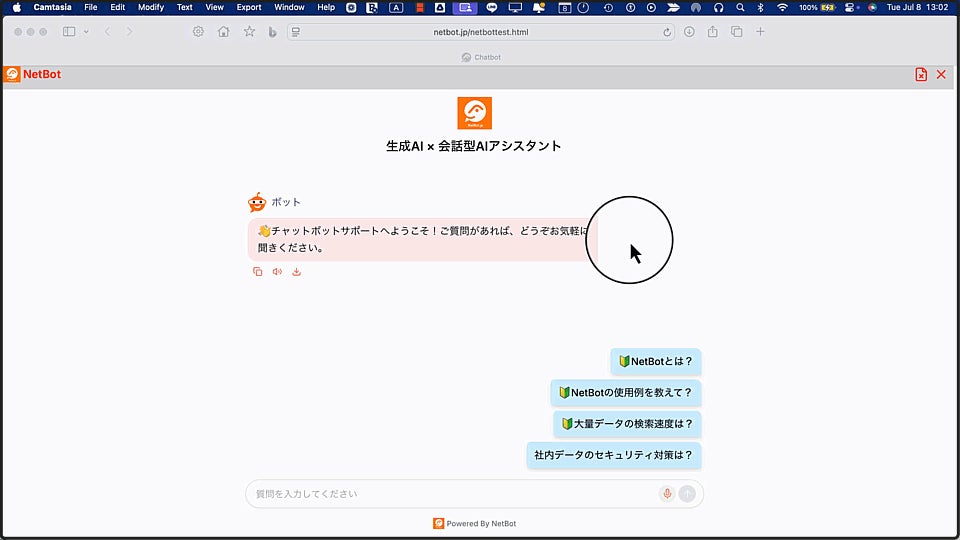Click the bookmark star icon
Image resolution: width=960 pixels, height=540 pixels.
pos(249,32)
